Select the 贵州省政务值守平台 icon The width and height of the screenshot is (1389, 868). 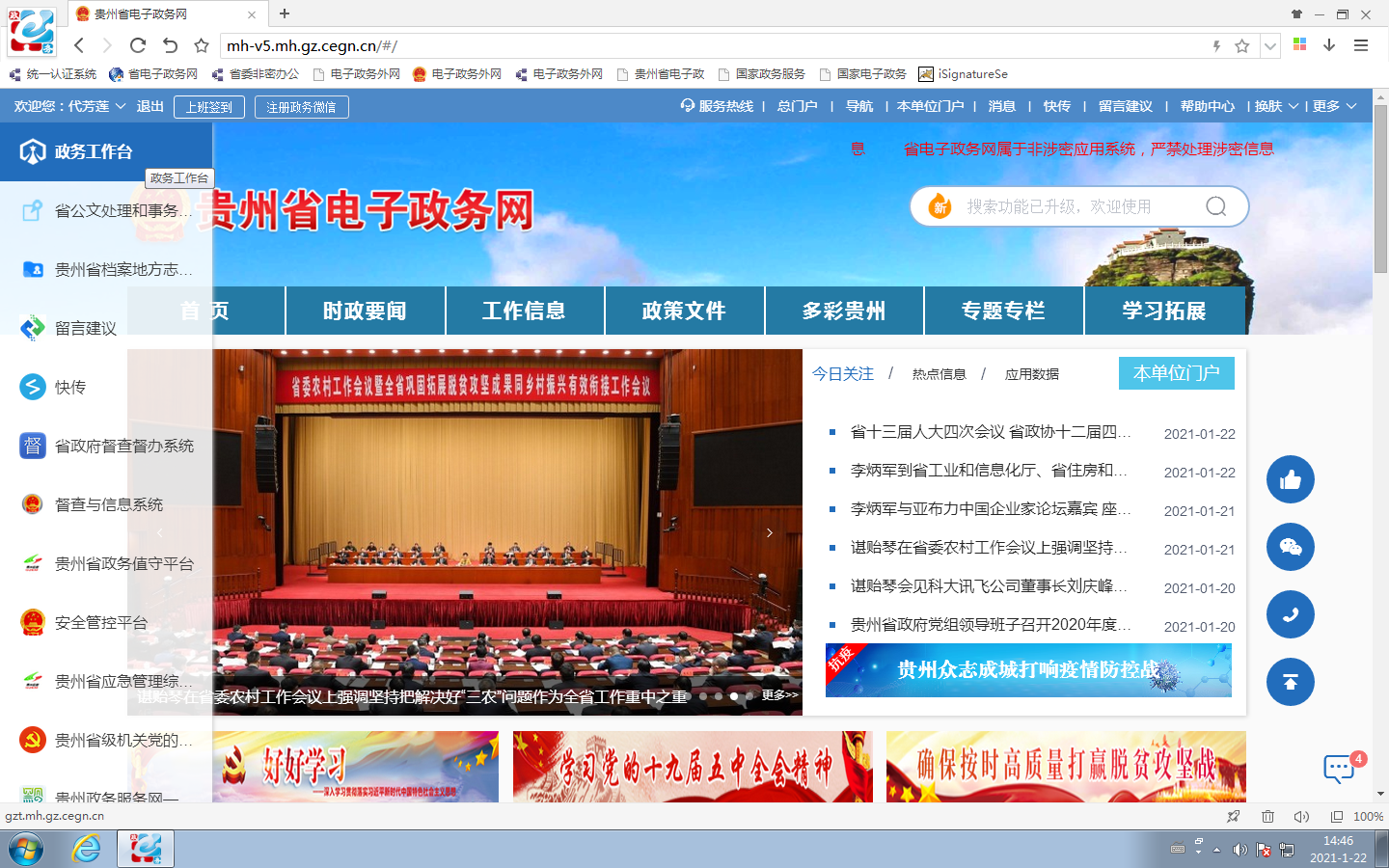[33, 562]
